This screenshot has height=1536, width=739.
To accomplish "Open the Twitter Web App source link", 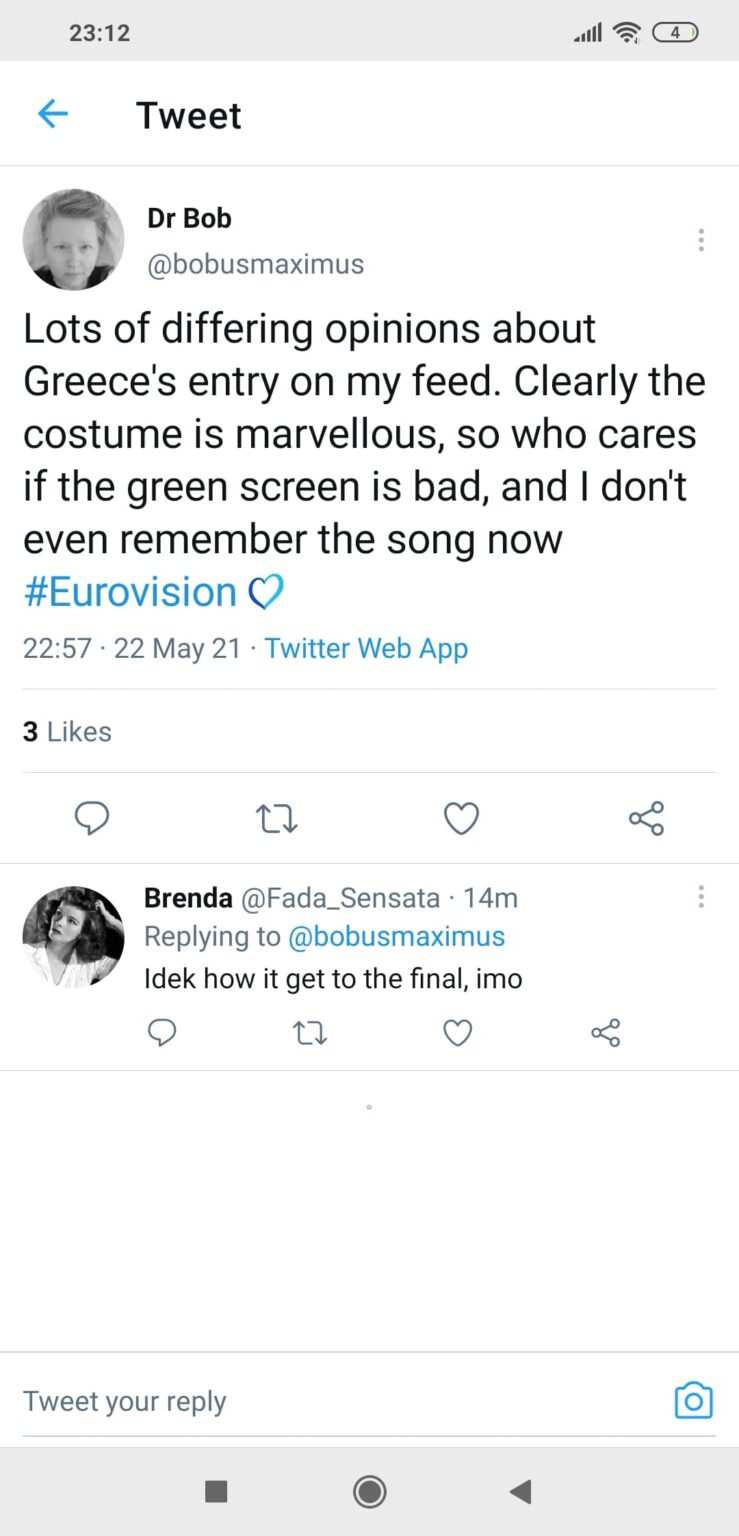I will (366, 648).
